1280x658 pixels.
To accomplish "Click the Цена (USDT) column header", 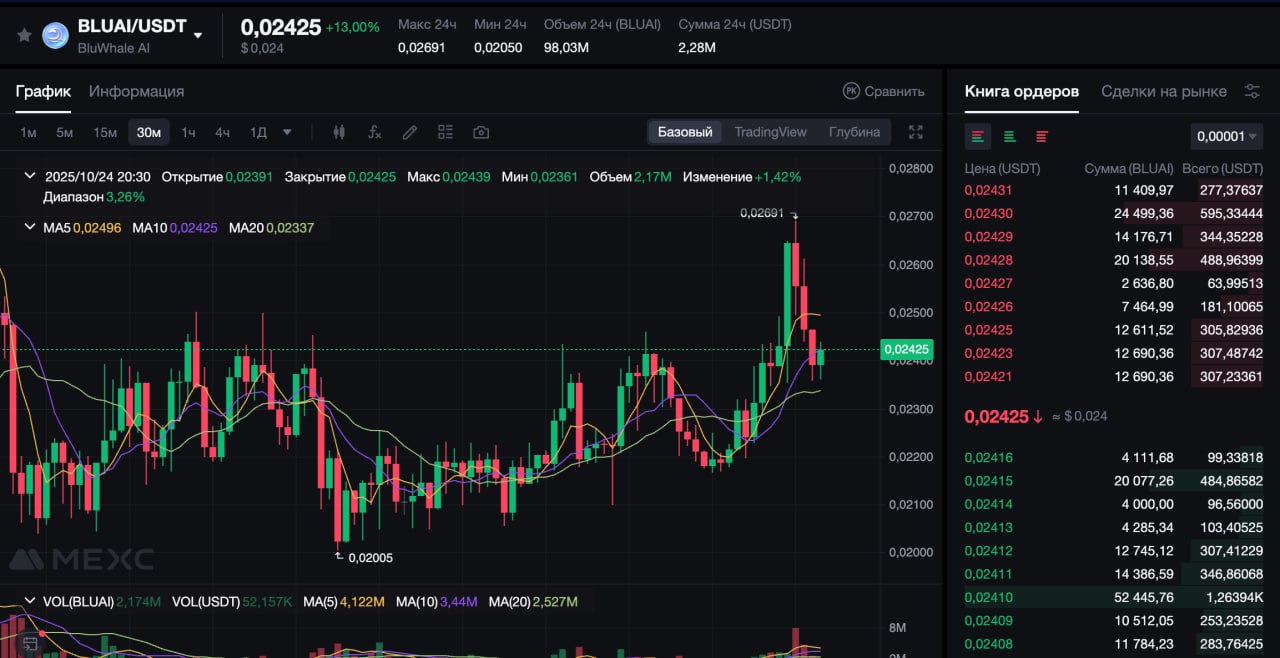I will click(1002, 168).
